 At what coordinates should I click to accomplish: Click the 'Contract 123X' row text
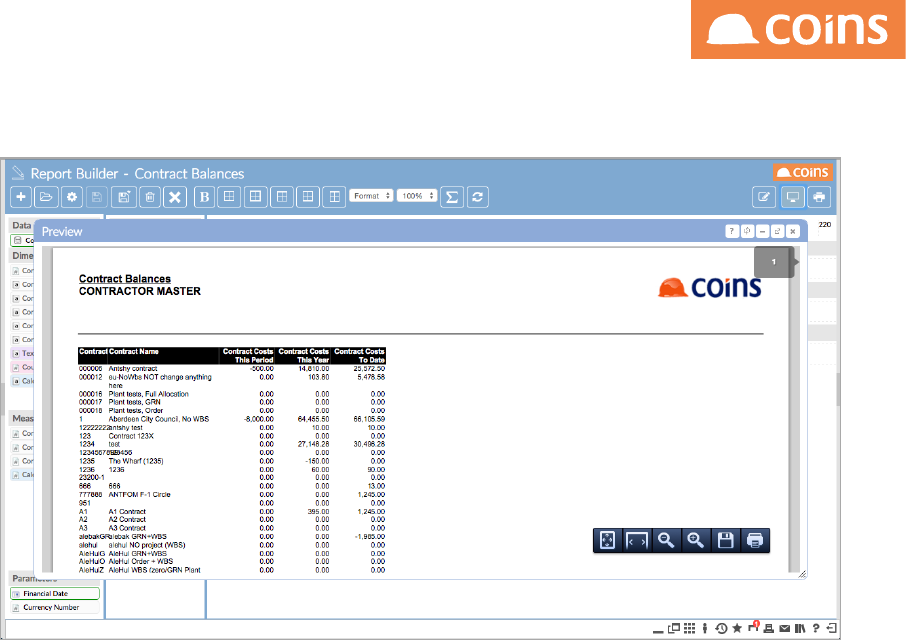[131, 436]
